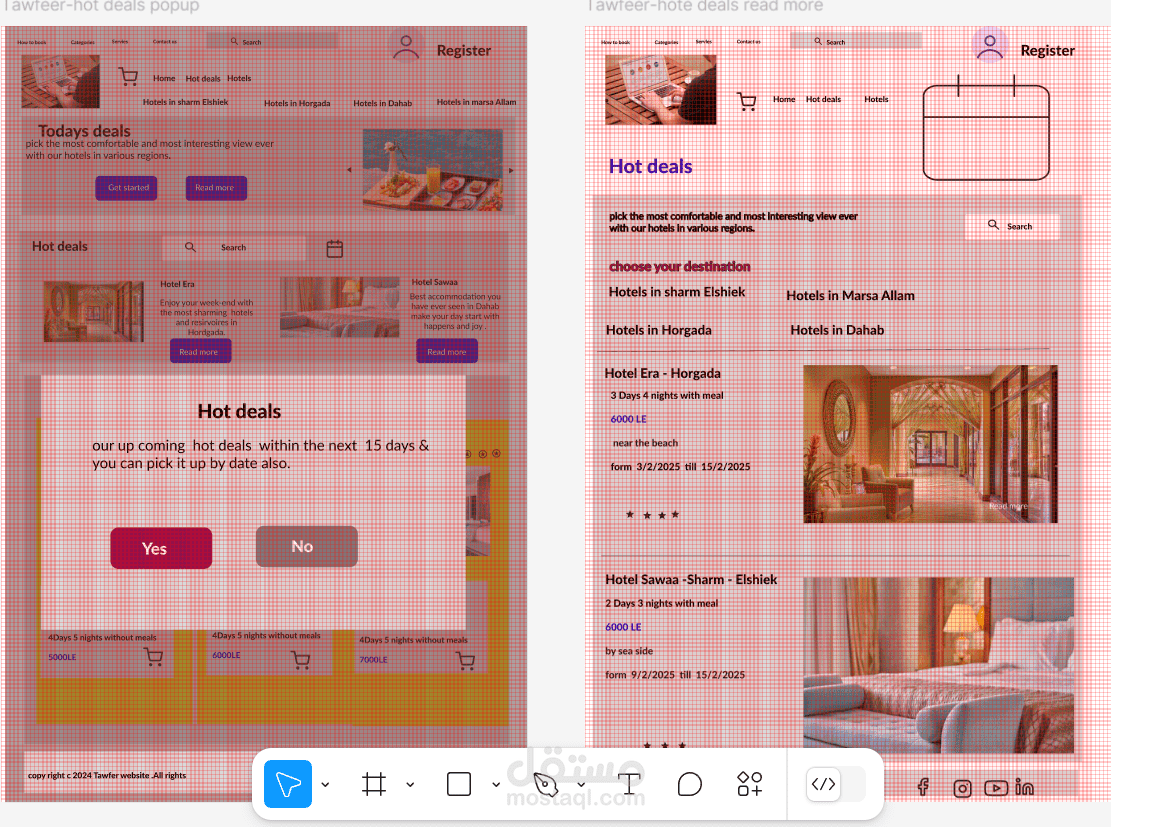Screen dimensions: 1152x827
Task: Click user profile icon in popup frame
Action: [x=406, y=47]
